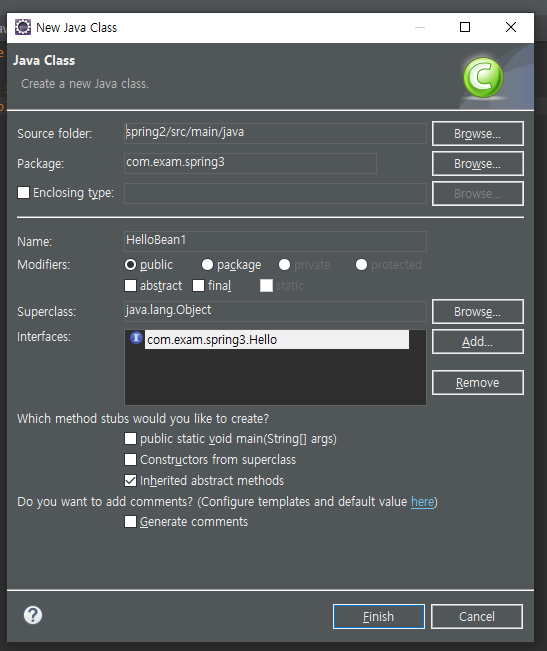Click the Source folder input field
This screenshot has height=651, width=547.
275,133
